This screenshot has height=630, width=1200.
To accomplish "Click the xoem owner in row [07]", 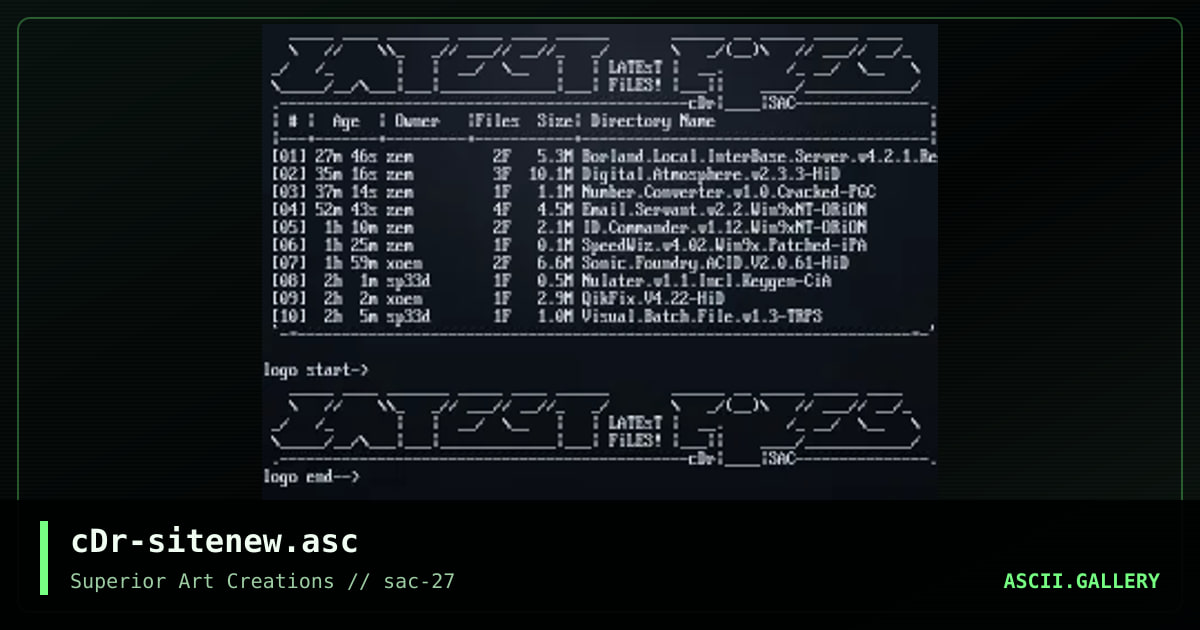I will click(x=404, y=262).
